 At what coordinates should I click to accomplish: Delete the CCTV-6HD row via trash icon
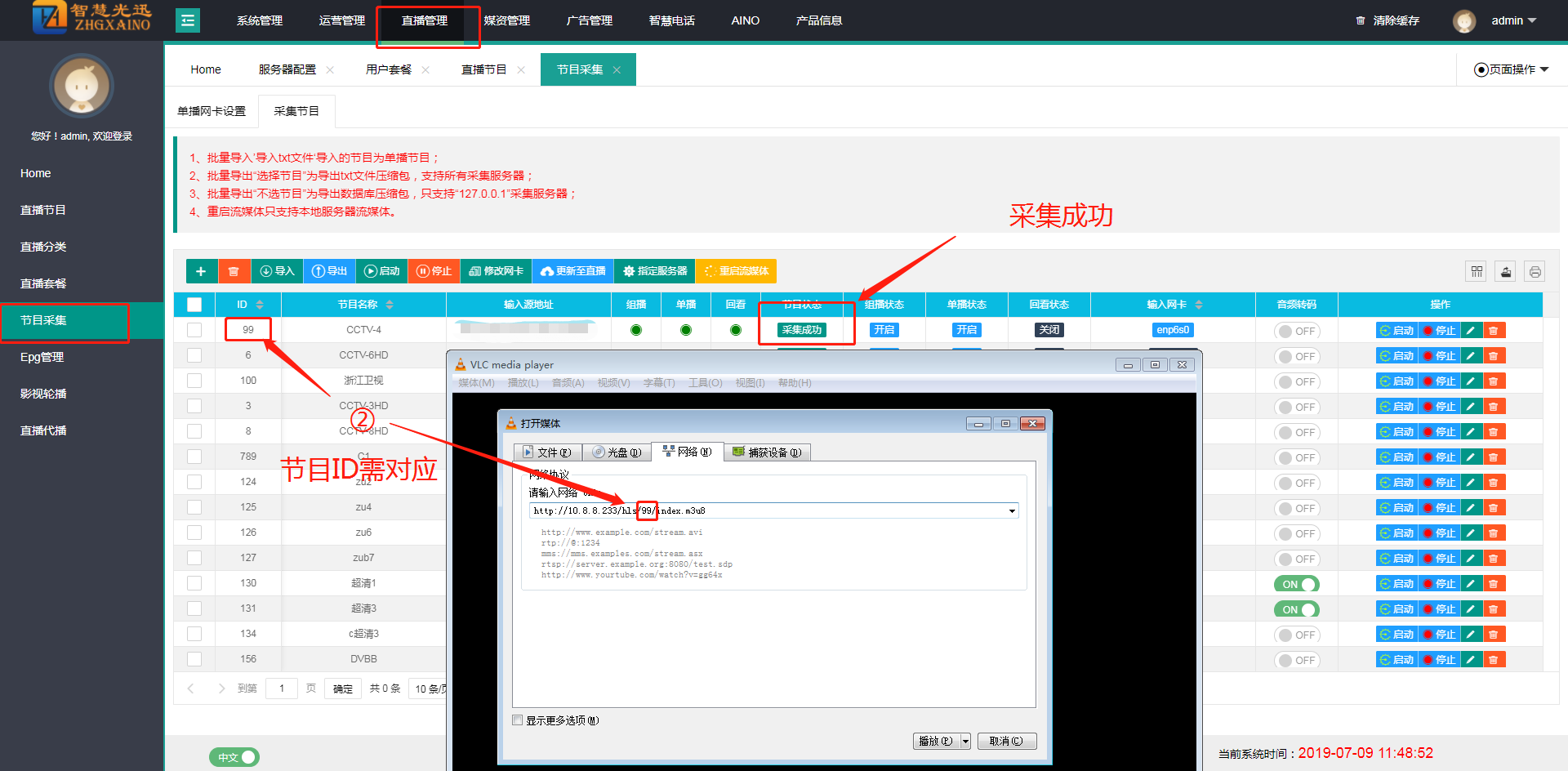[1494, 356]
